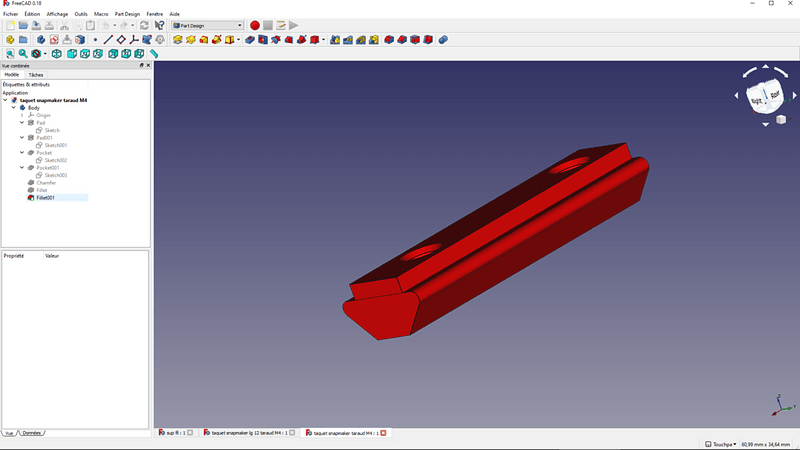The width and height of the screenshot is (800, 450).
Task: Collapse the taquet snapmaker taraud M4 document
Action: point(6,101)
